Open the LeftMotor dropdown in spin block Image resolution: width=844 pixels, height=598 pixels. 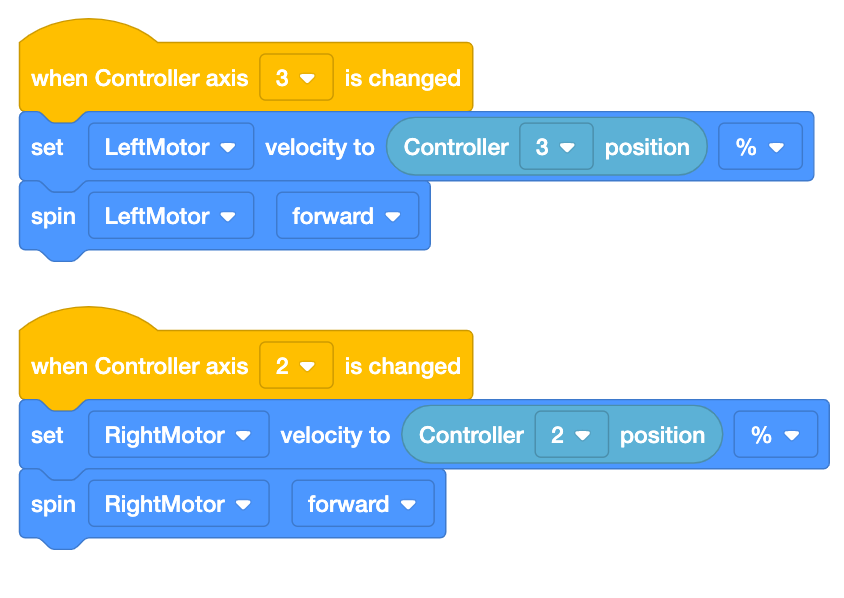coord(171,215)
